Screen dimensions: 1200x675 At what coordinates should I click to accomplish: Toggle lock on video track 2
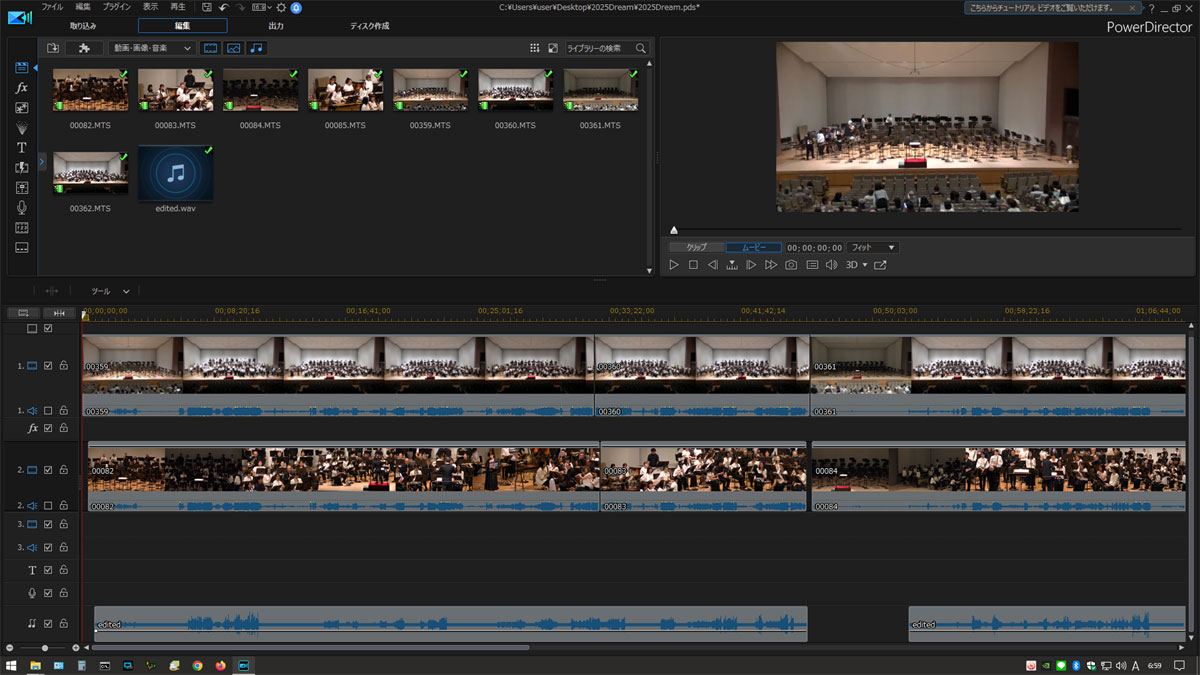click(x=64, y=470)
